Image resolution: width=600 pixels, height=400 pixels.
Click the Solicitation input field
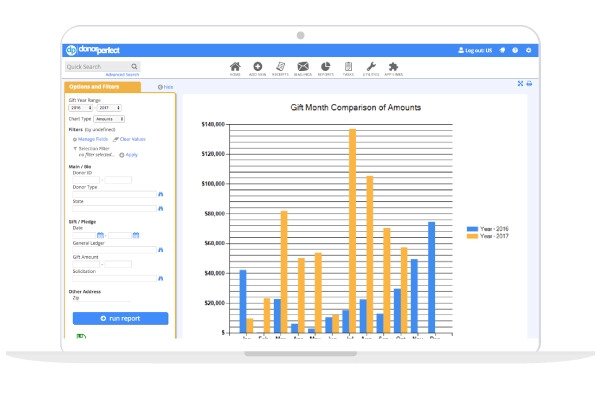(114, 278)
